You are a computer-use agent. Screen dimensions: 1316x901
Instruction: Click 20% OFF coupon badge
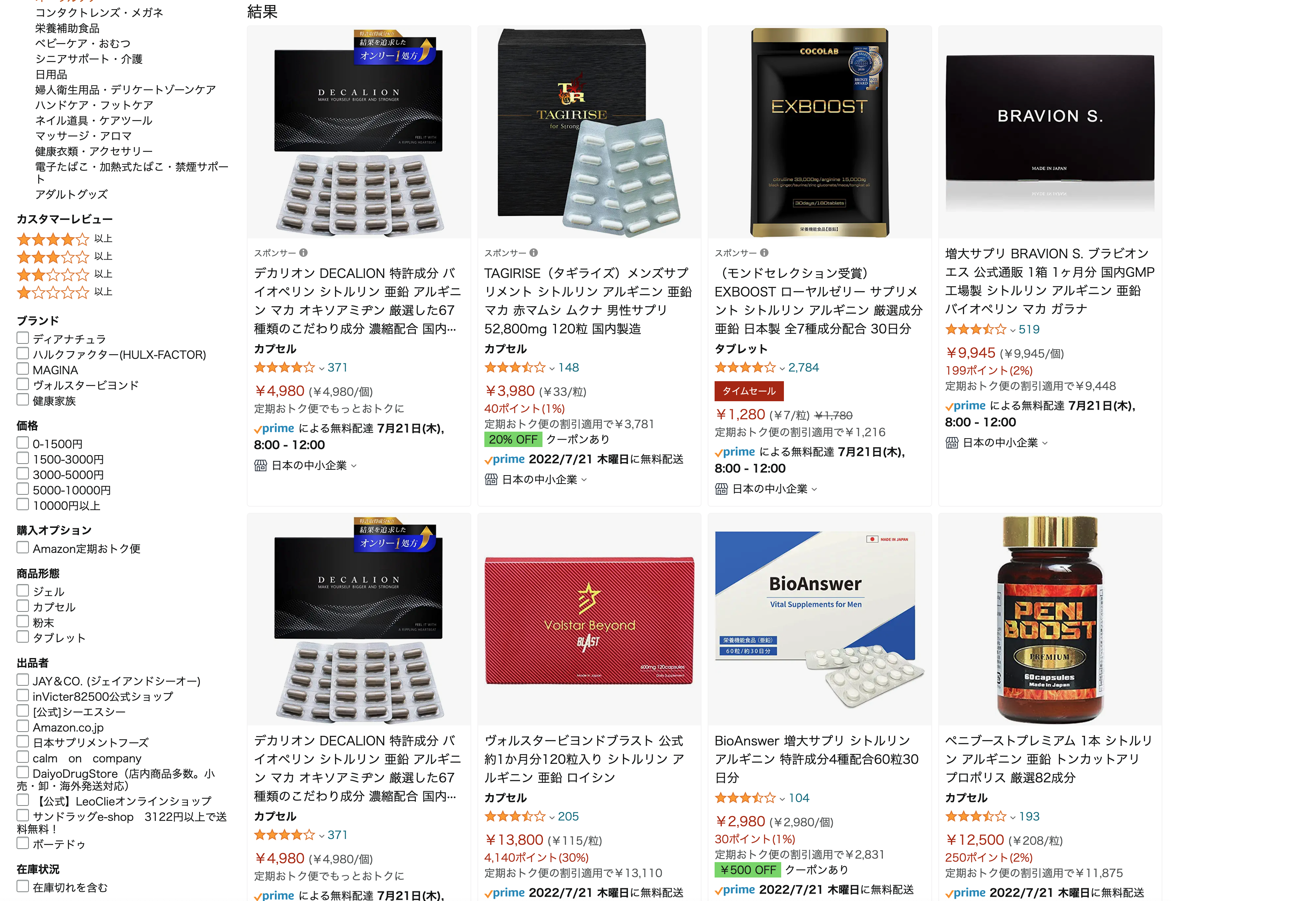coord(513,439)
